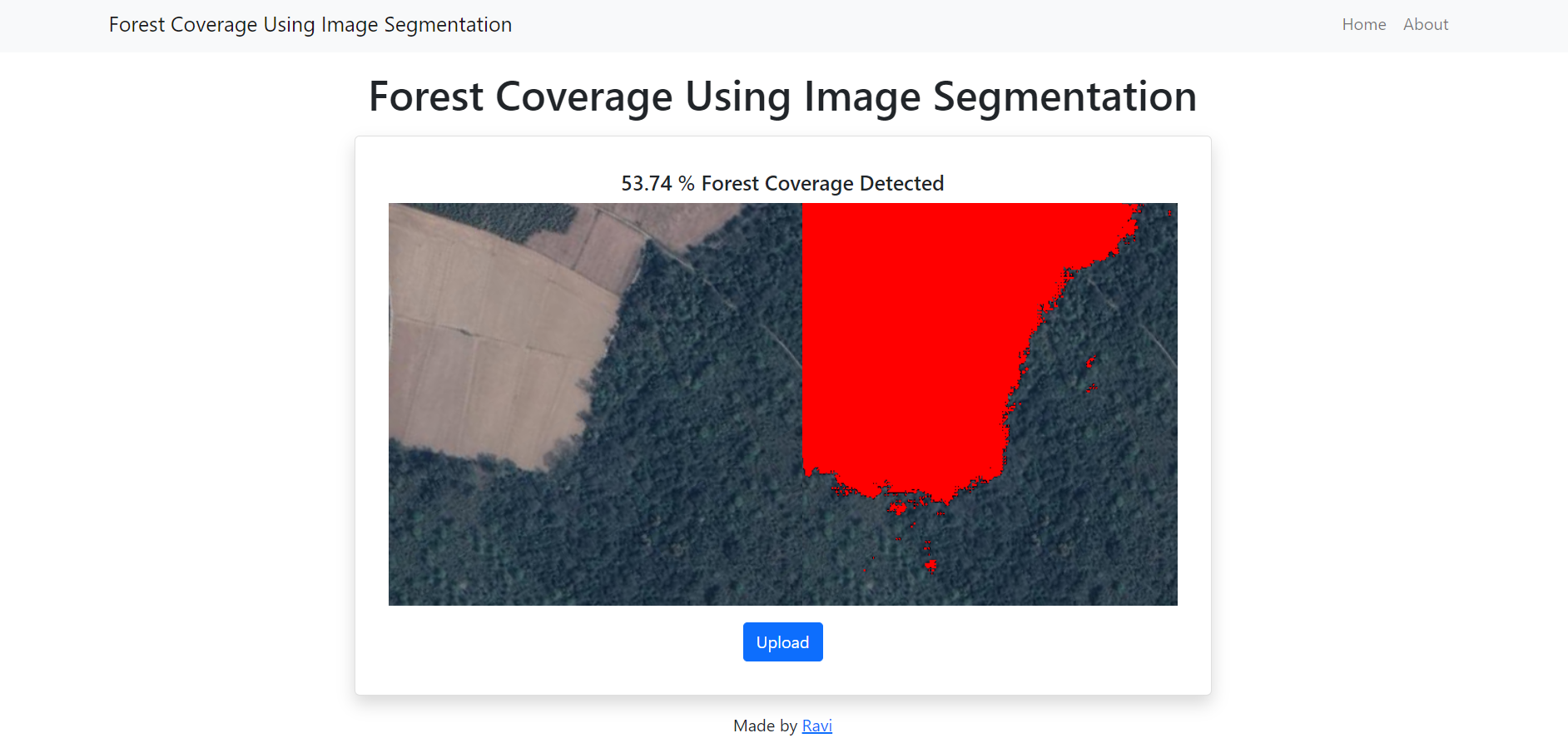
Task: Select the '53.74 % Forest Coverage Detected' text
Action: click(x=782, y=183)
